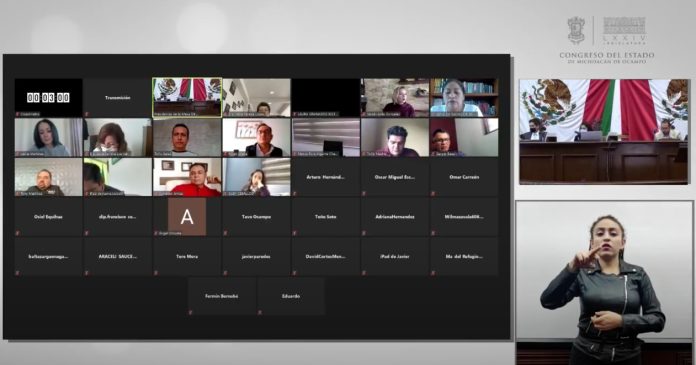Screen dimensions: 696x365
Task: Click muted mic icon on baltazargaonaga... tile
Action: tap(18, 273)
